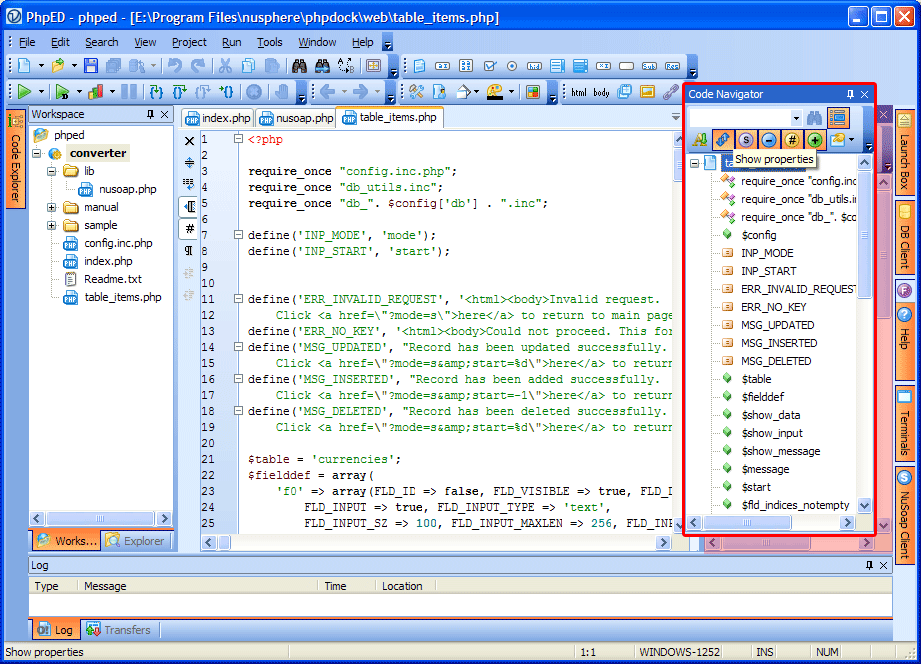921x664 pixels.
Task: Open the Search menu
Action: click(102, 42)
